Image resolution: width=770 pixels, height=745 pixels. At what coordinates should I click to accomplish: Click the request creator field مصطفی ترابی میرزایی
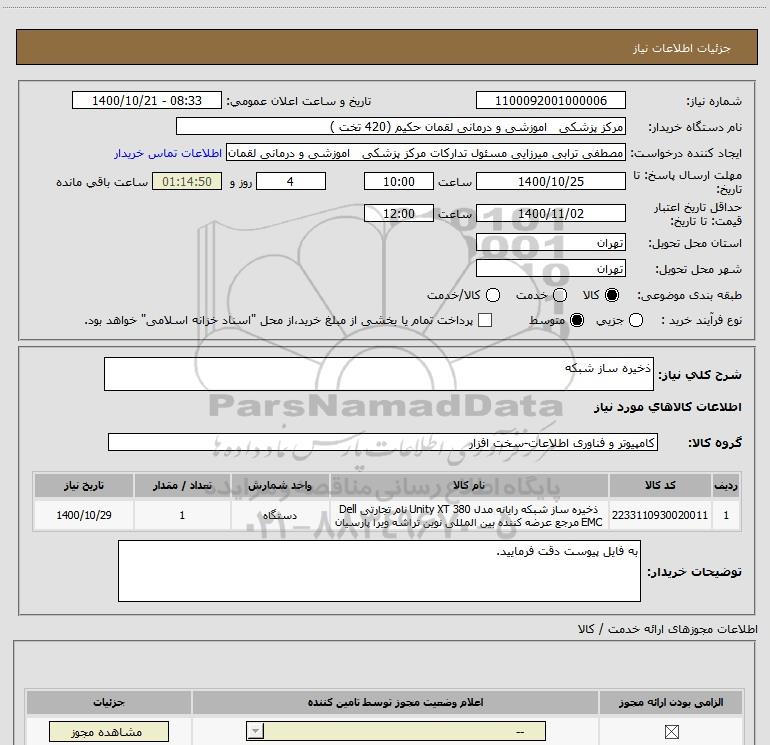coord(426,153)
